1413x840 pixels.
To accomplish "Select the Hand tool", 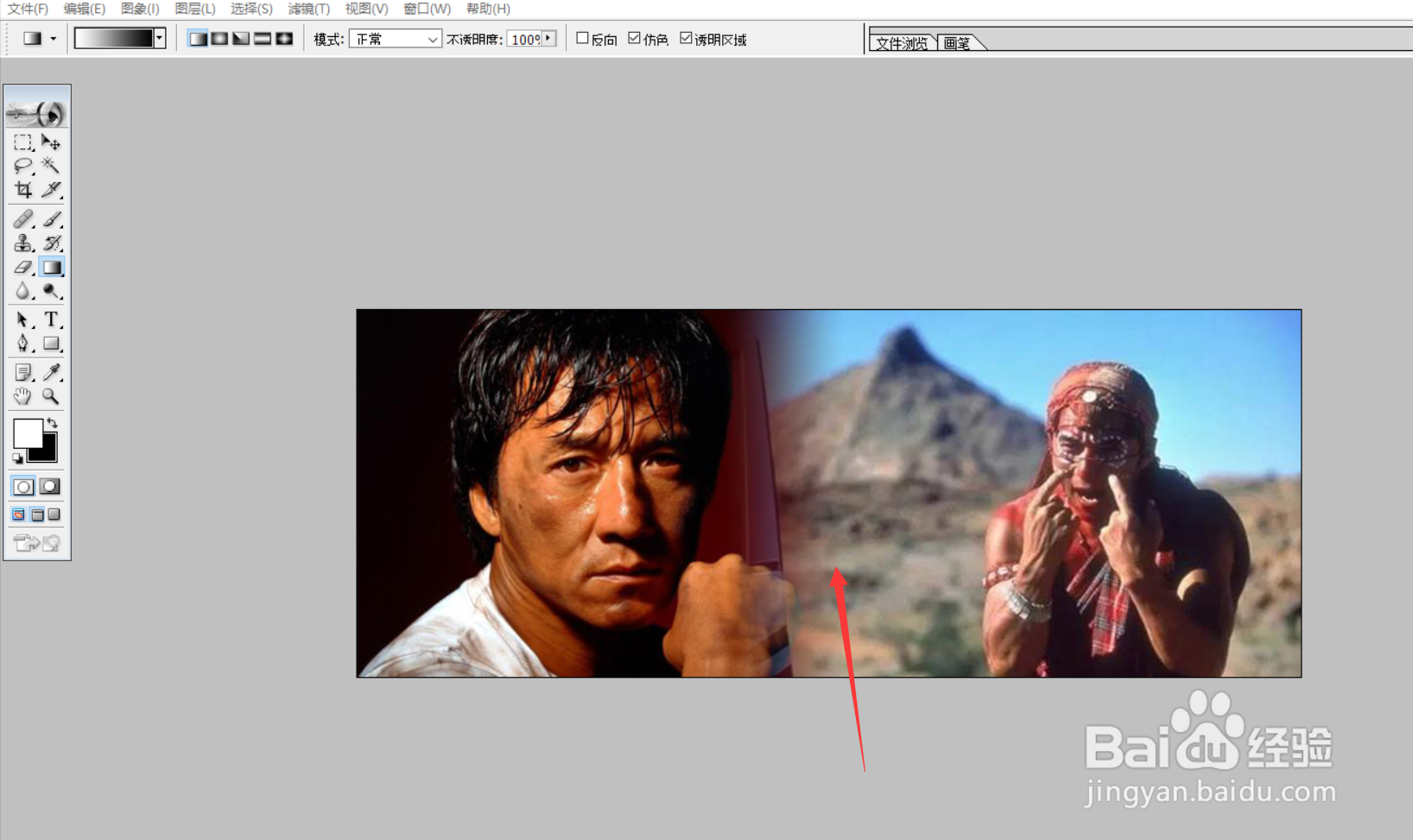I will (23, 396).
